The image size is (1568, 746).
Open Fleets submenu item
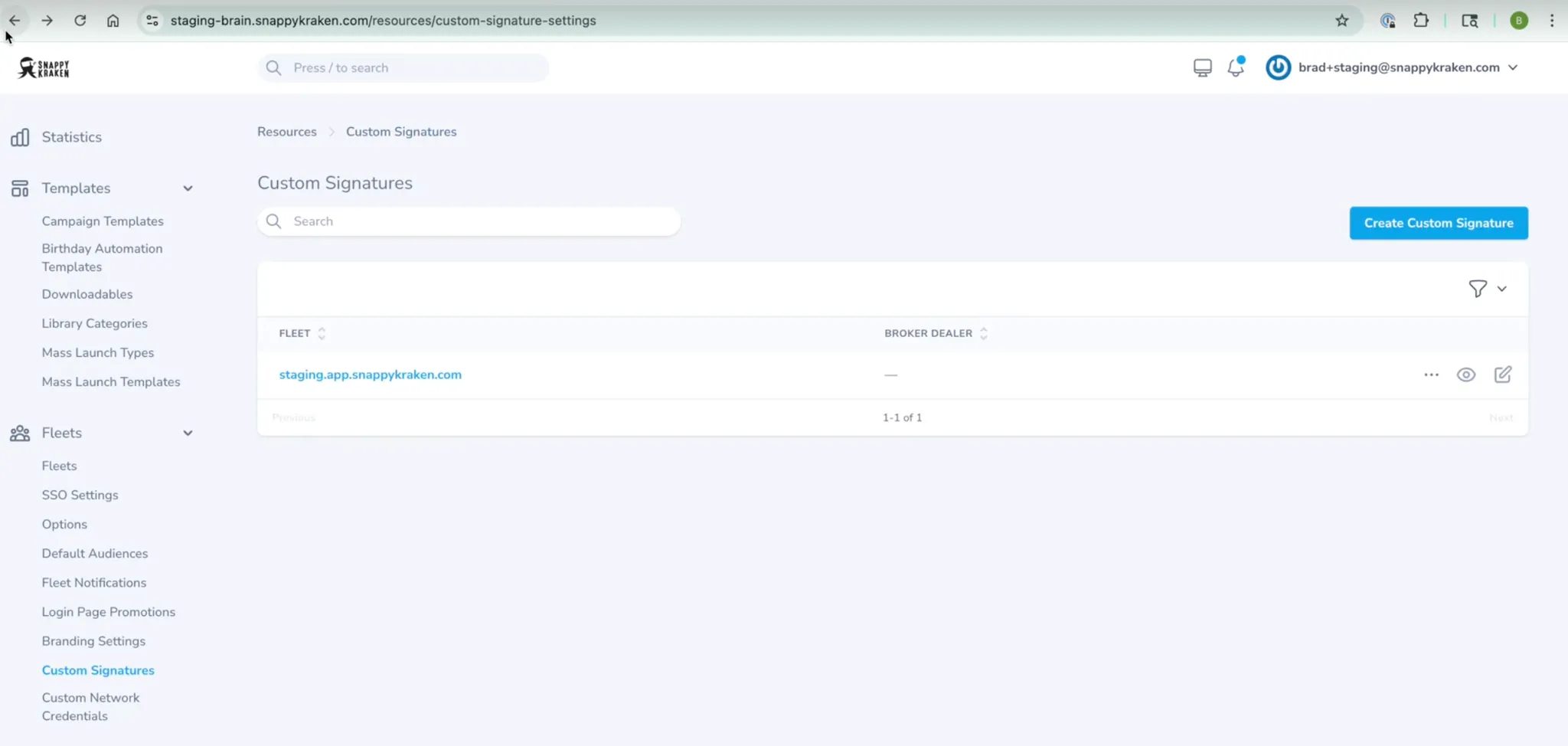click(x=59, y=466)
